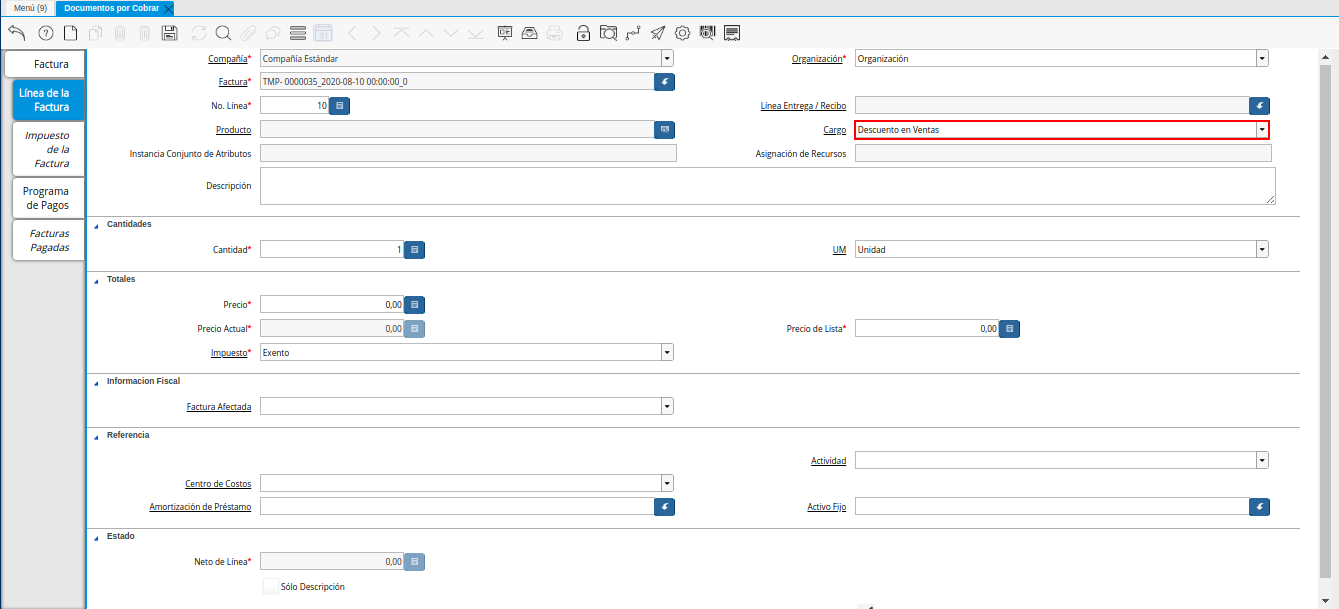Collapse the Informacion Fiscal section

click(x=97, y=382)
